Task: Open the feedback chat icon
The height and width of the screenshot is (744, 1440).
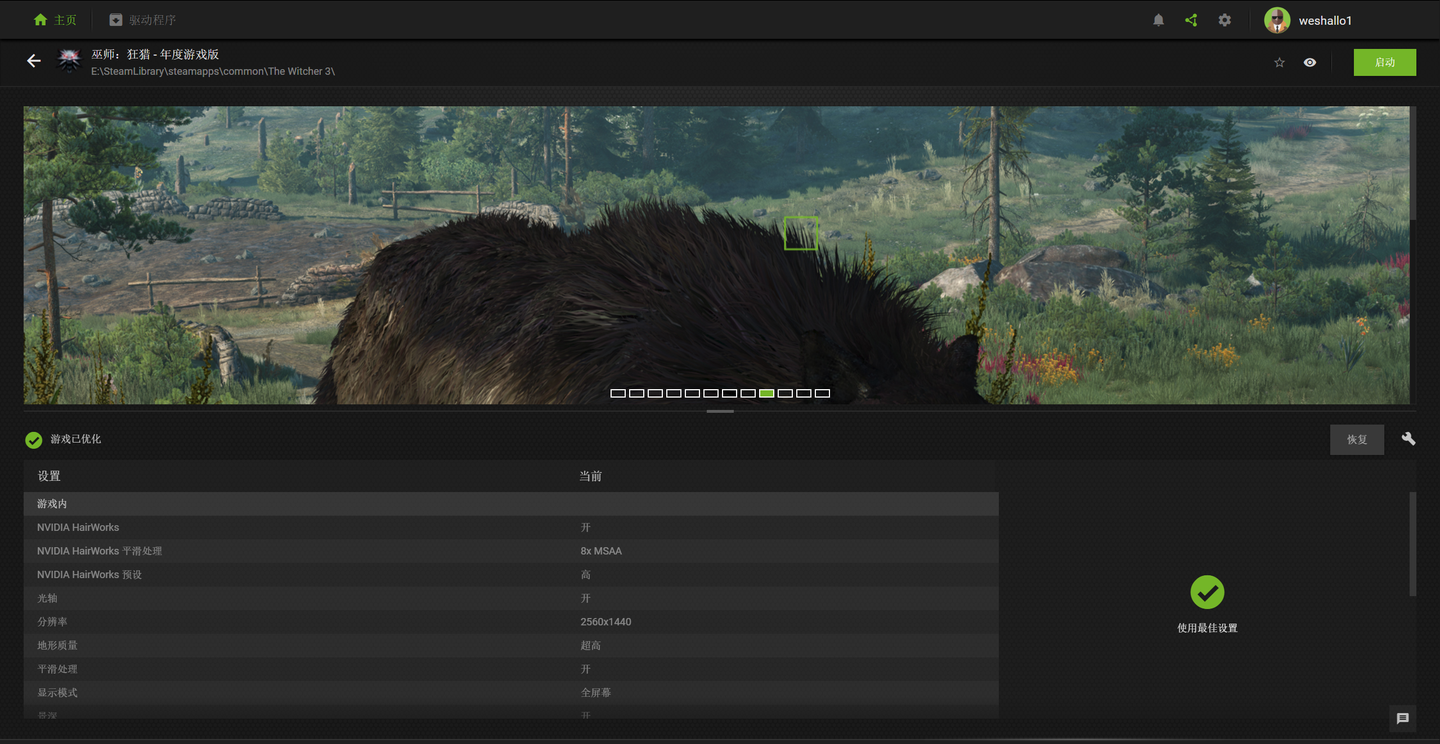Action: click(x=1402, y=718)
